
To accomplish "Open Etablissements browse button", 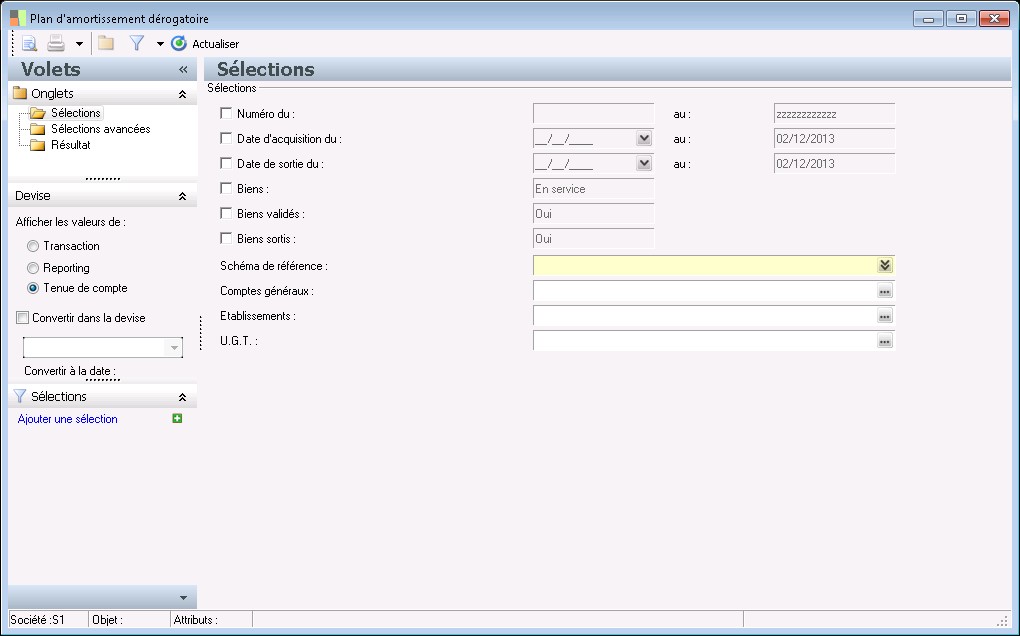I will tap(885, 316).
